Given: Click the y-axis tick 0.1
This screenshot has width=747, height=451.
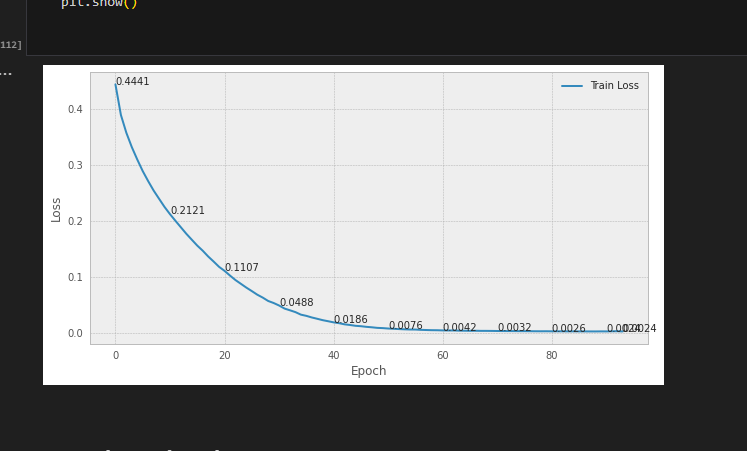Looking at the screenshot, I should (75, 277).
